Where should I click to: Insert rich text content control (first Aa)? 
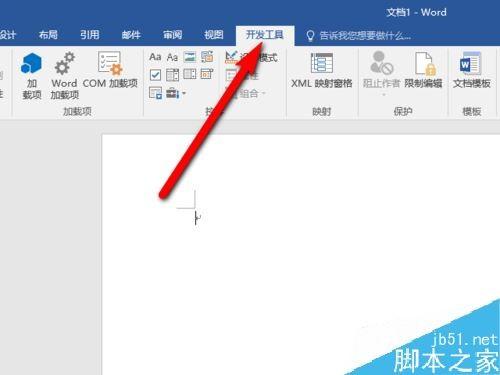155,57
